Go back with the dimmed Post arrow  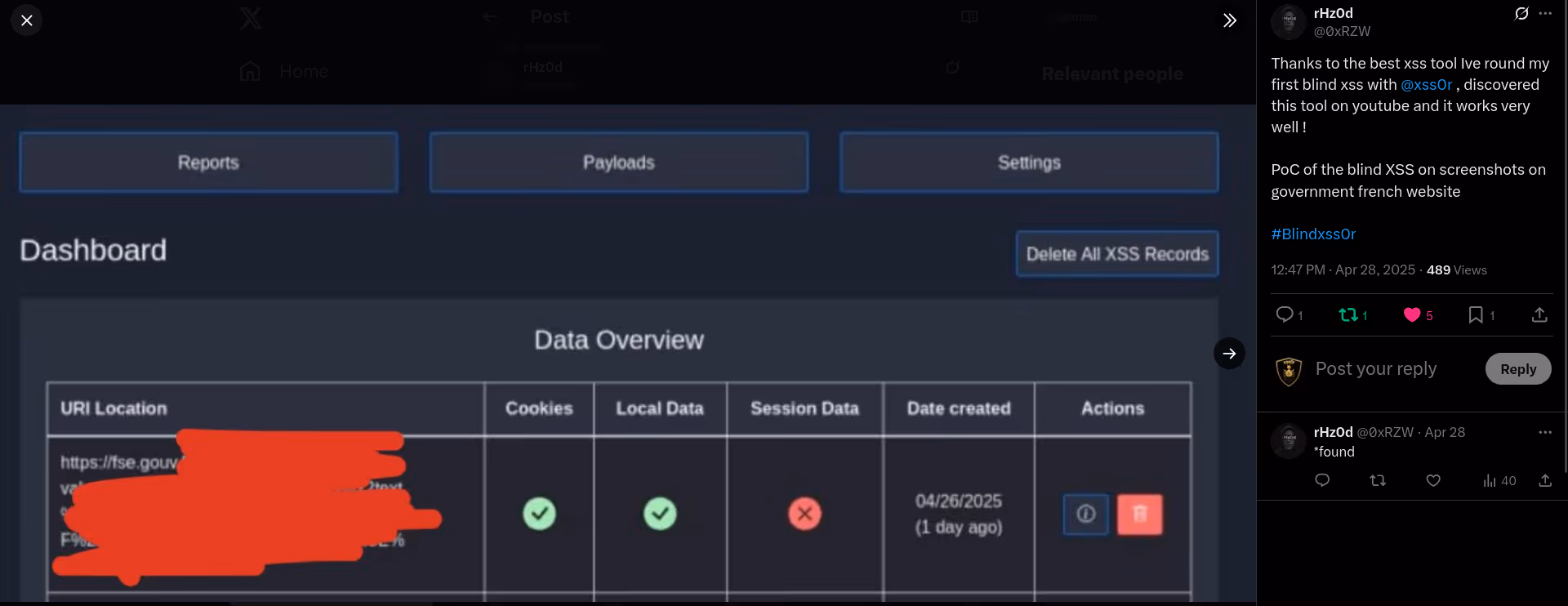coord(490,17)
